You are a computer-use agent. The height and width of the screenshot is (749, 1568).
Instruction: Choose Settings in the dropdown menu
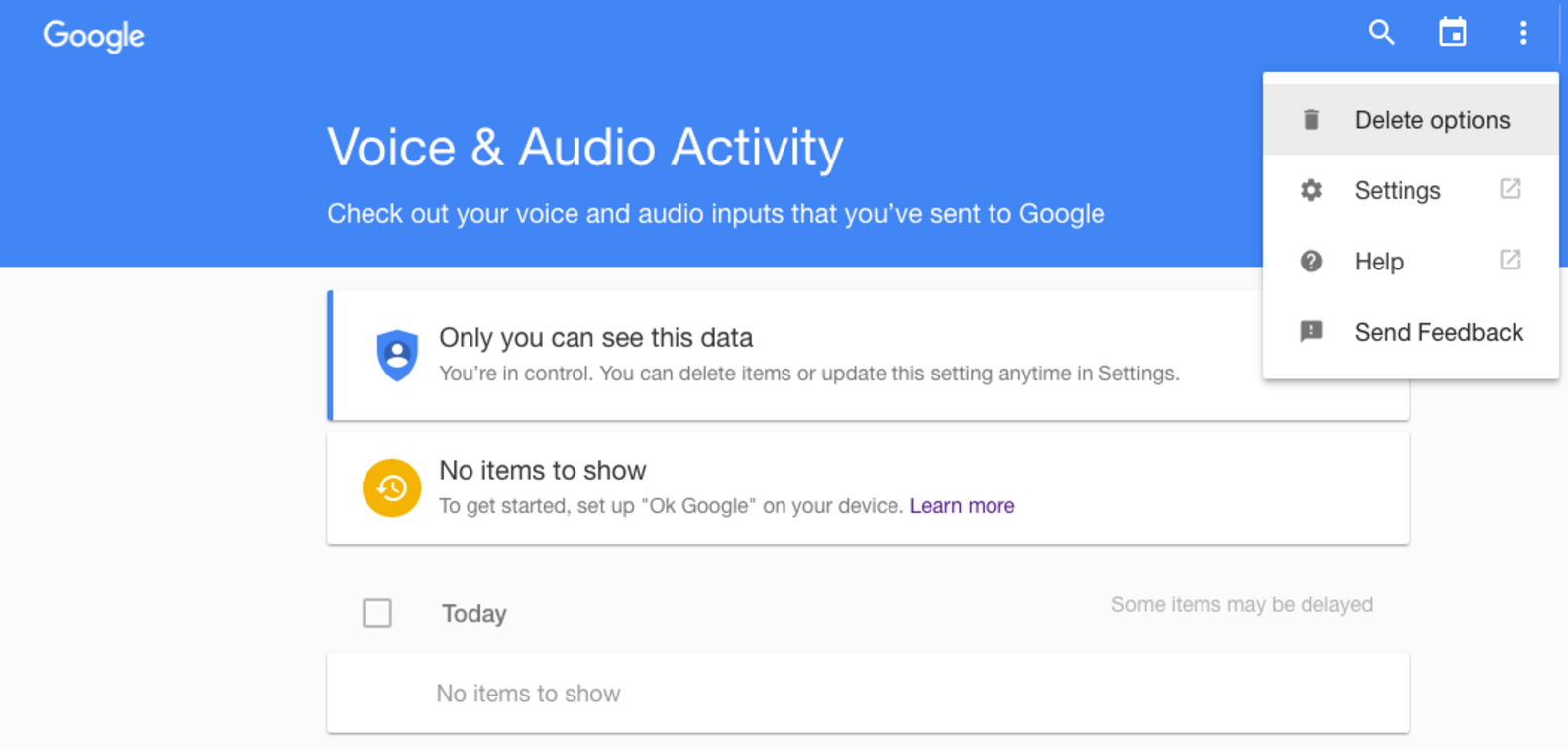(x=1397, y=190)
